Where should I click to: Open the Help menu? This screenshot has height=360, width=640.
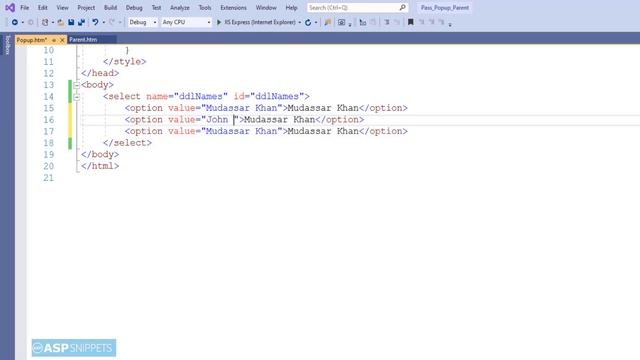[x=291, y=8]
